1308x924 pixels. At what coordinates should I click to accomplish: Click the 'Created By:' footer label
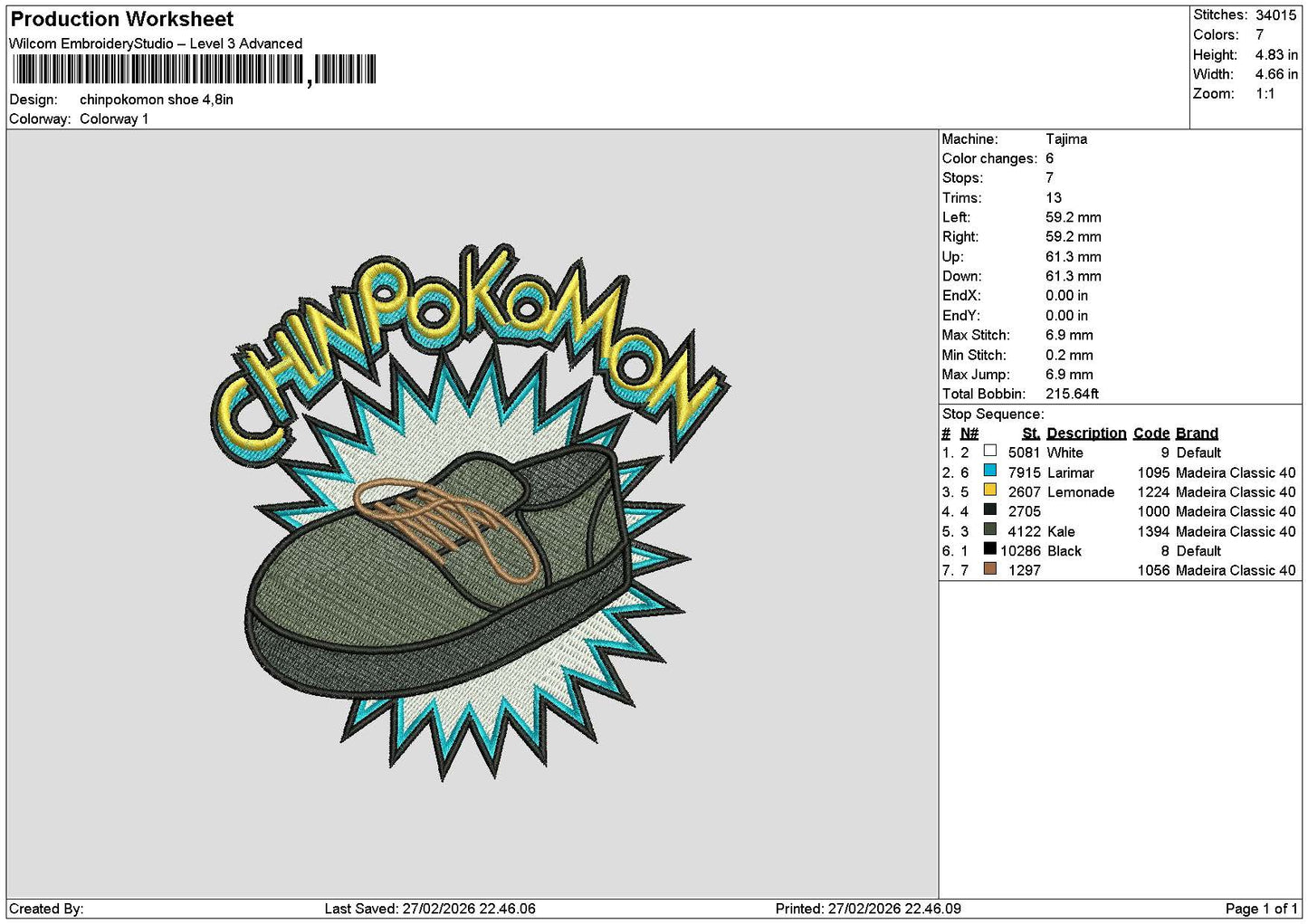coord(46,910)
